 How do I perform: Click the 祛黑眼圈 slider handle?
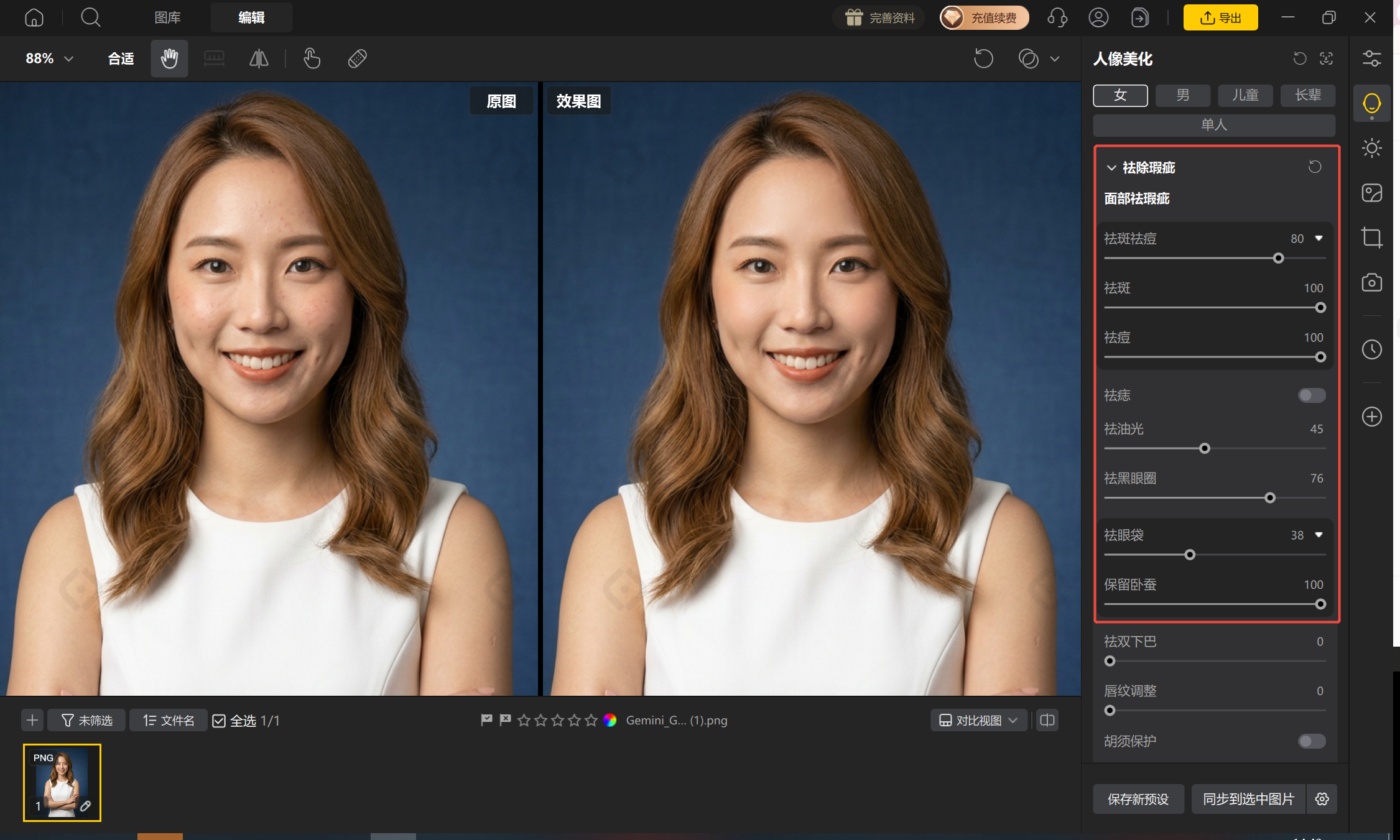(1270, 498)
